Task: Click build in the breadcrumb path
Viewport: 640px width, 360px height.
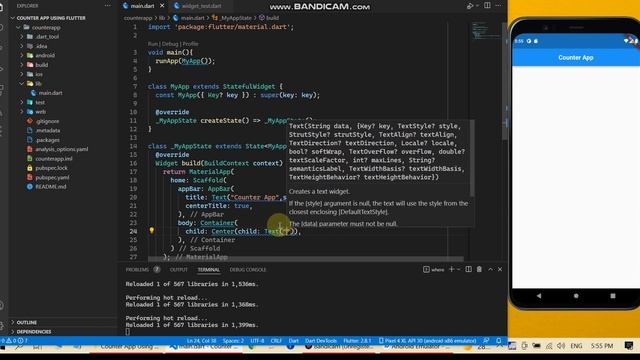Action: (272, 18)
